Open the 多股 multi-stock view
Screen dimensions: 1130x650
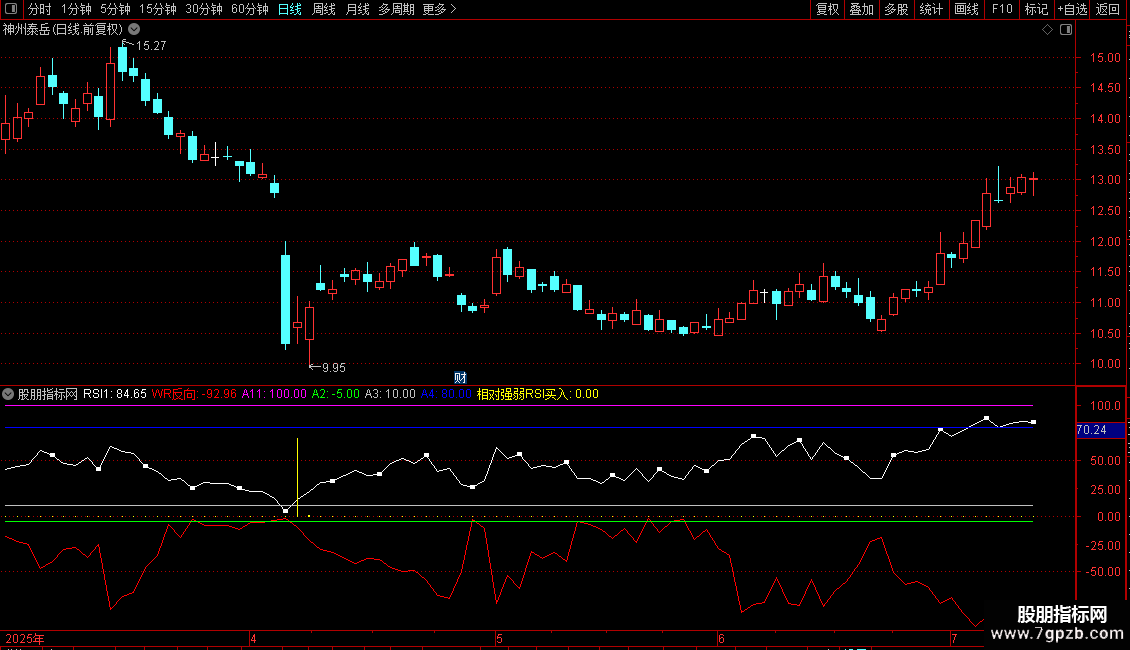[896, 9]
